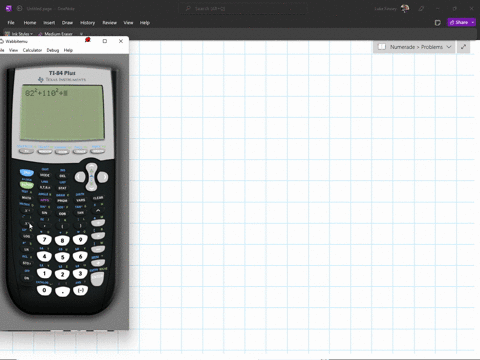The height and width of the screenshot is (360, 480).
Task: Click the Share button in OneNote
Action: tap(461, 22)
